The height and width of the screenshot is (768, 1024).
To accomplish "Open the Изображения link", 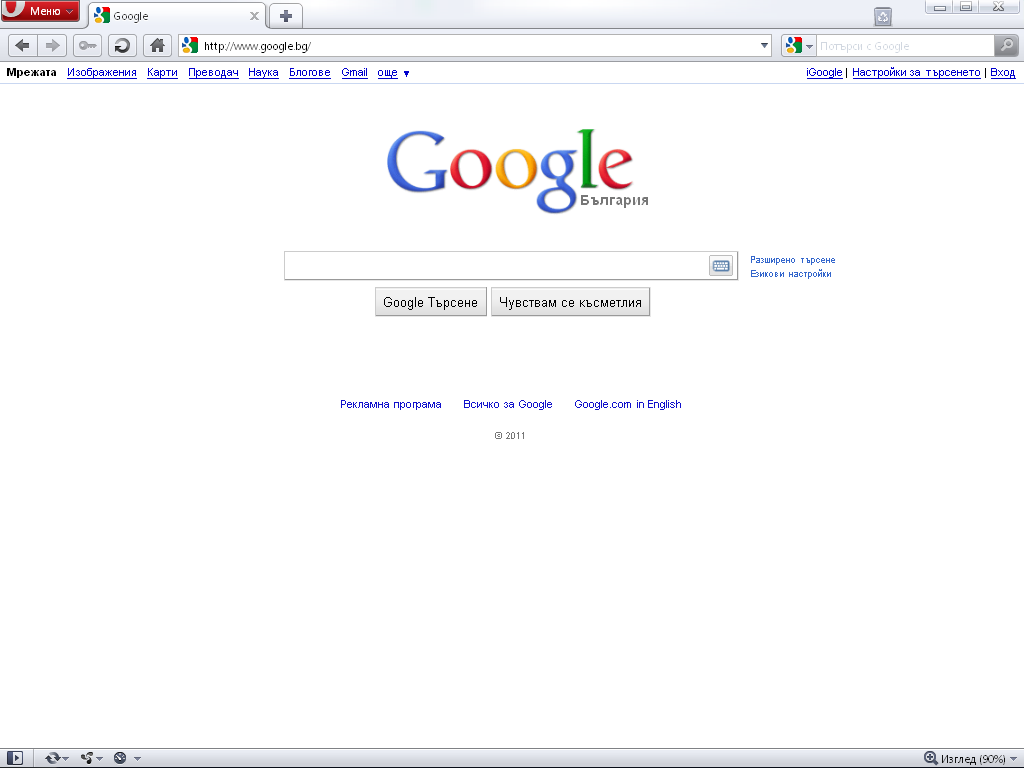I will click(x=102, y=72).
